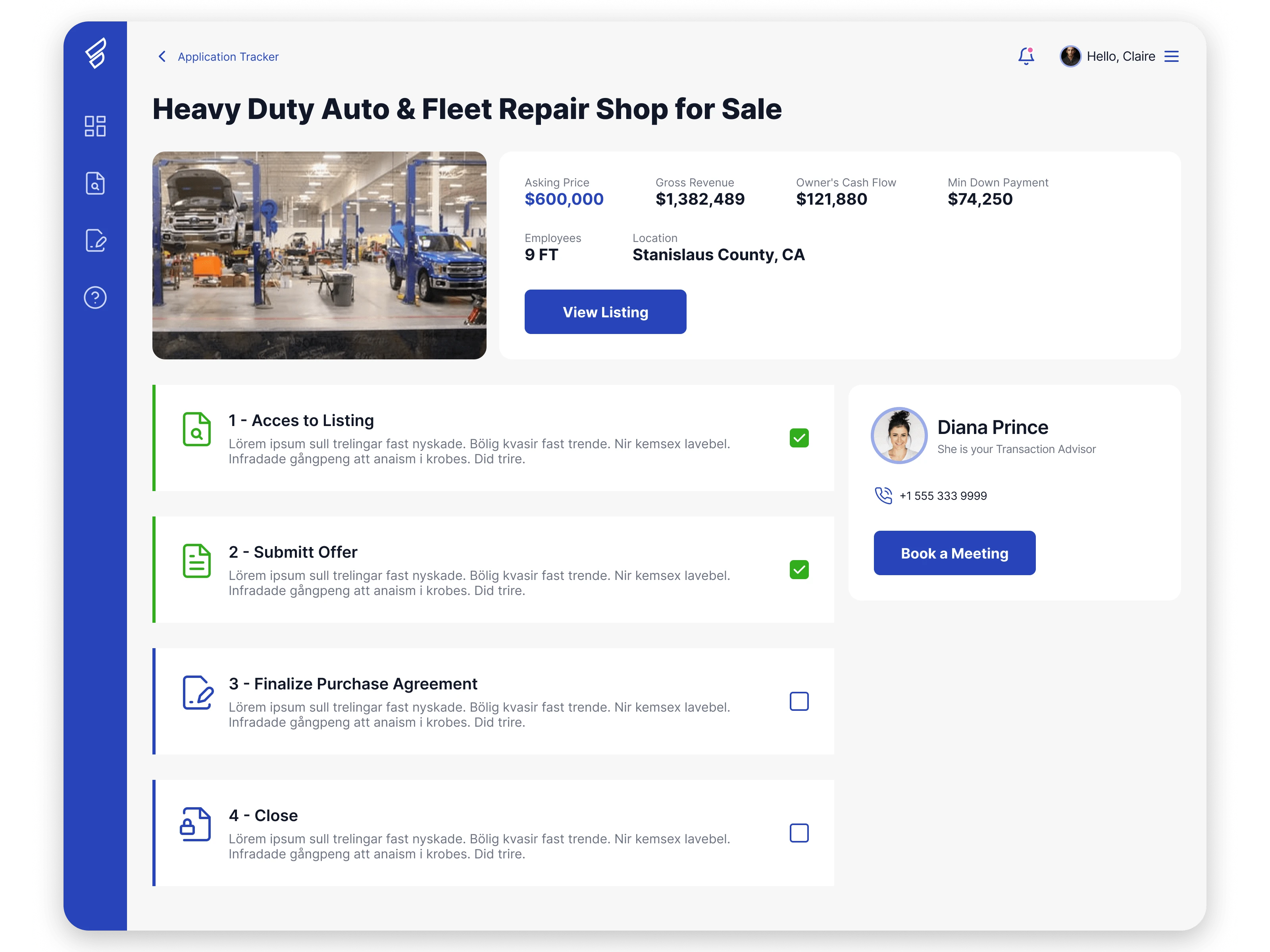This screenshot has width=1270, height=952.
Task: Open the hamburger menu beside Hello, Claire
Action: pos(1171,56)
